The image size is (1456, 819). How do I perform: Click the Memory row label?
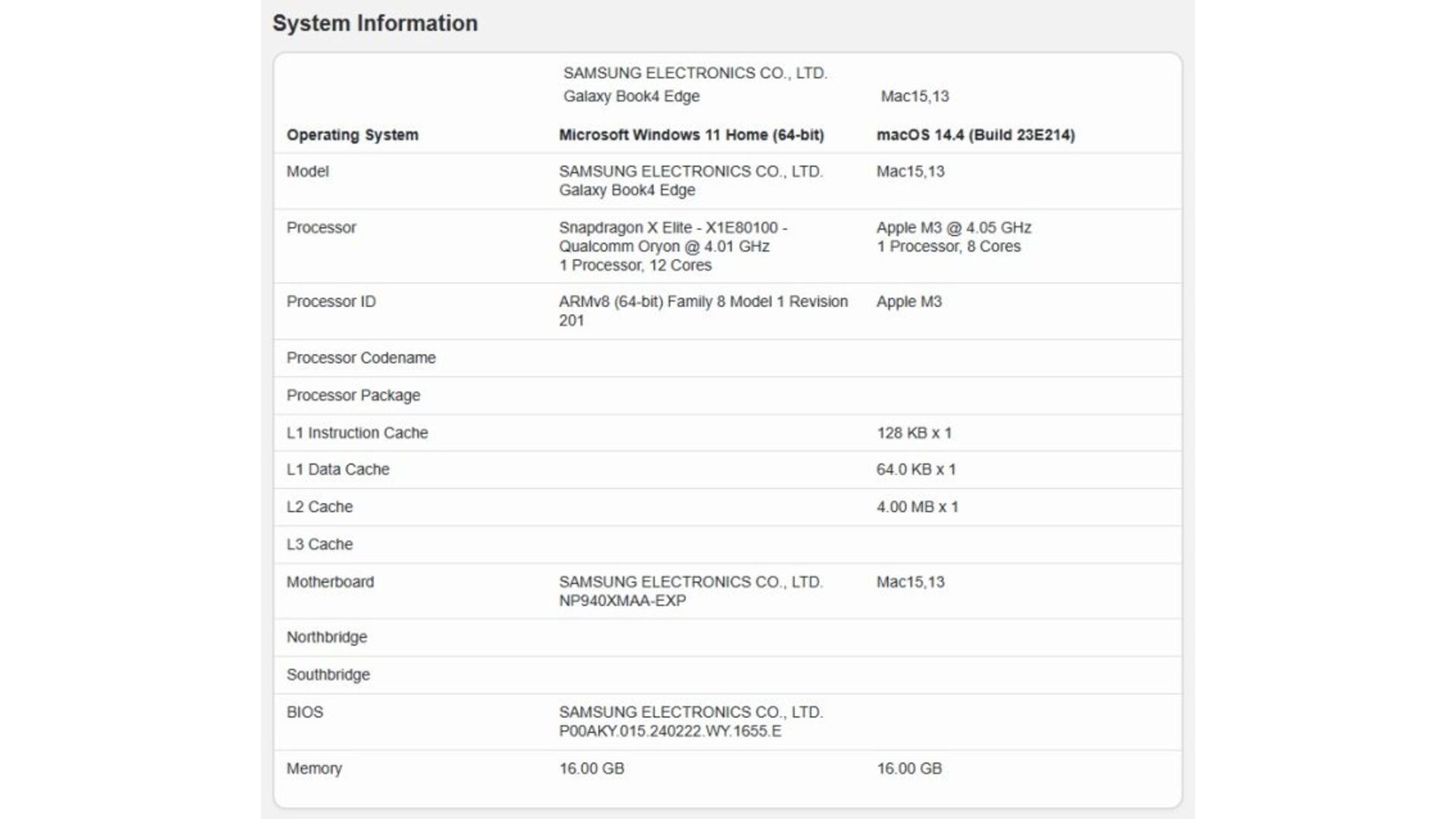pyautogui.click(x=314, y=768)
